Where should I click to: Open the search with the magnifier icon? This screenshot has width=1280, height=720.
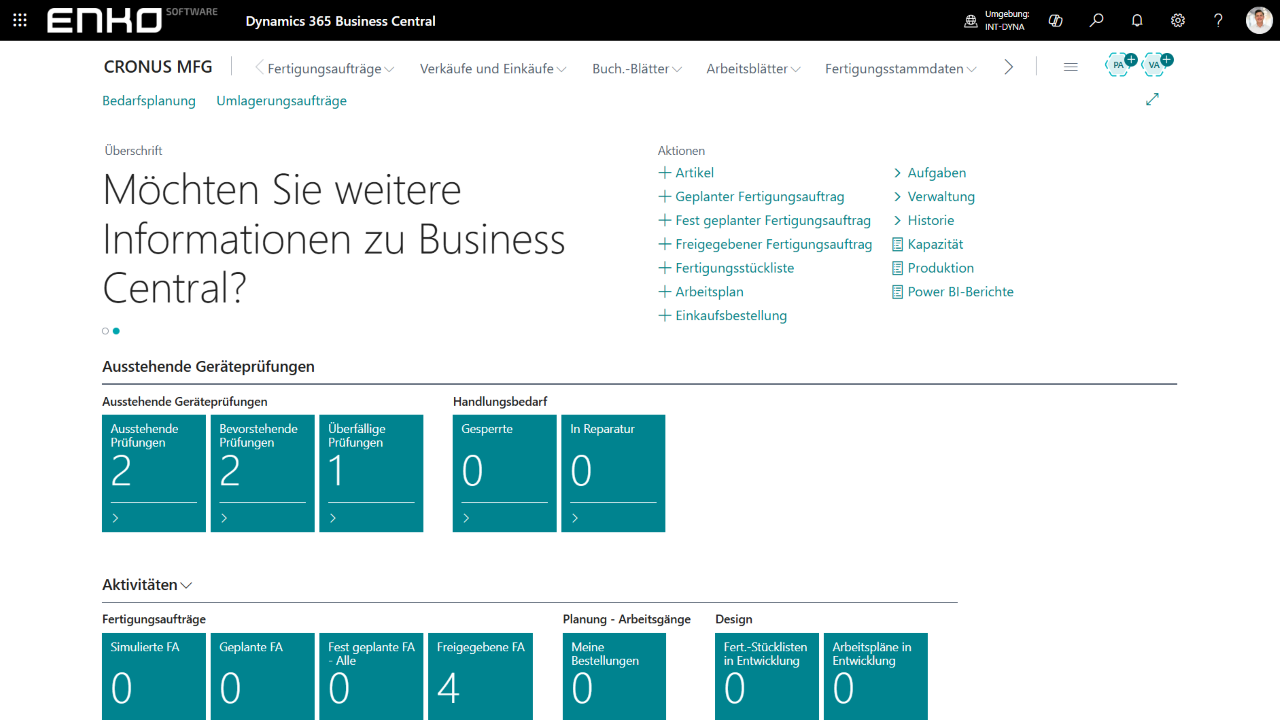point(1096,20)
